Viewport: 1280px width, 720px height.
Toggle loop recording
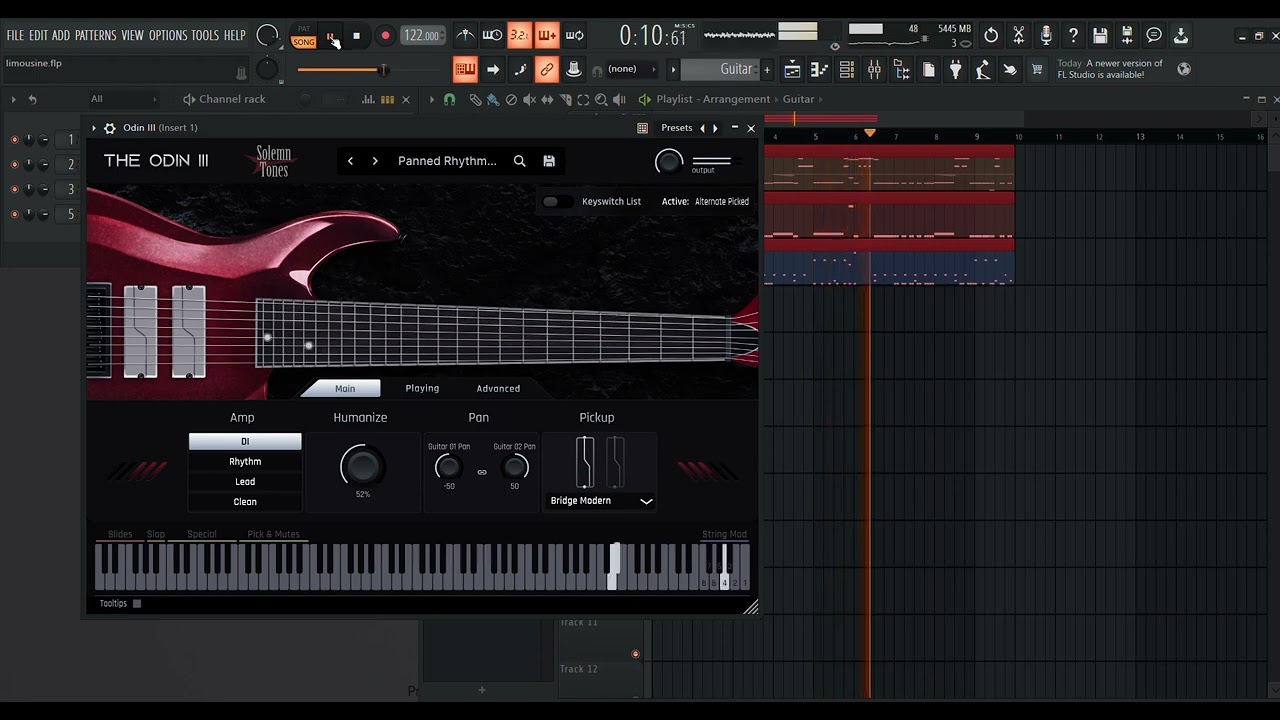click(x=574, y=36)
